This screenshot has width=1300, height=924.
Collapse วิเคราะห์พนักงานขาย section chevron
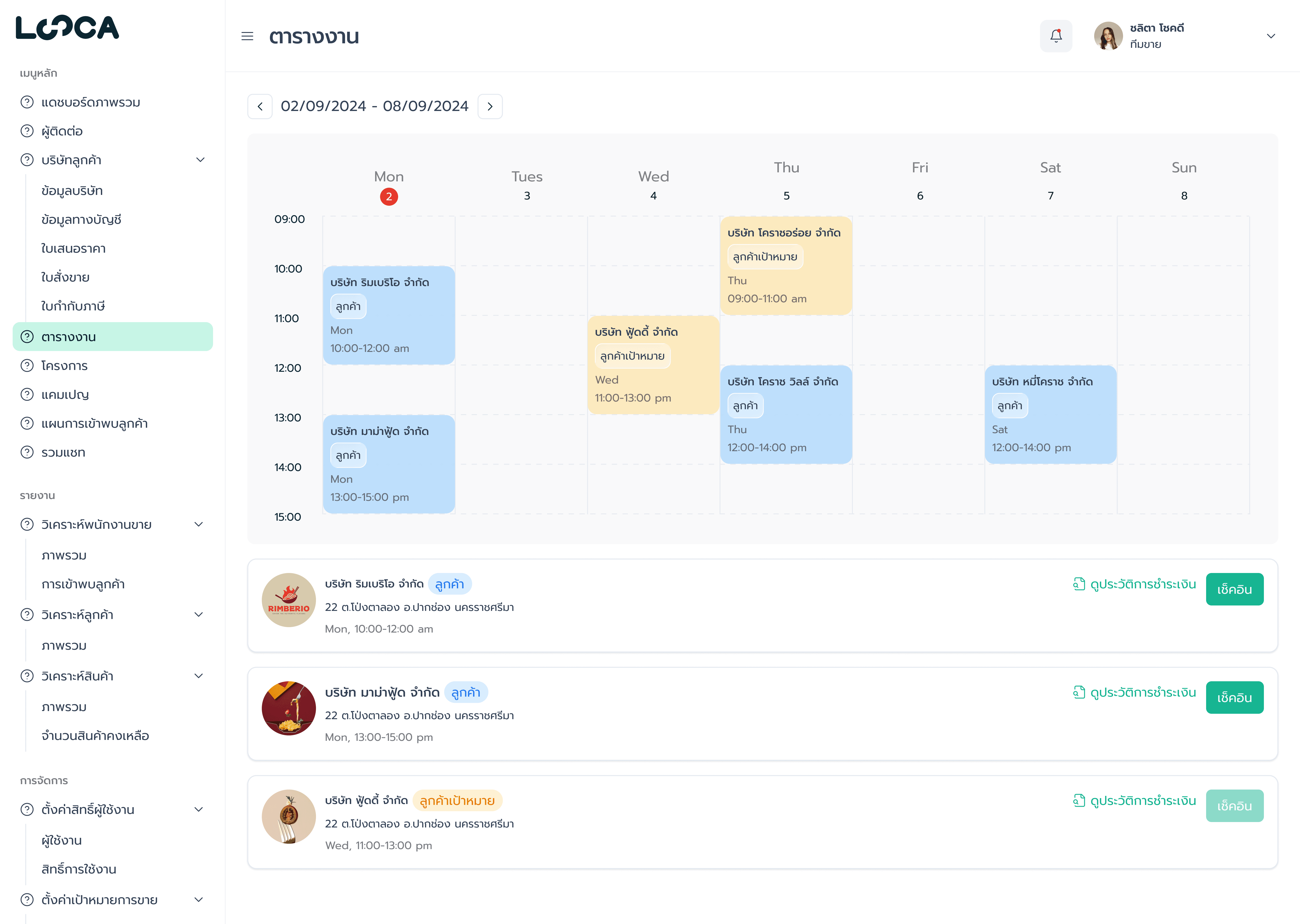click(x=199, y=524)
